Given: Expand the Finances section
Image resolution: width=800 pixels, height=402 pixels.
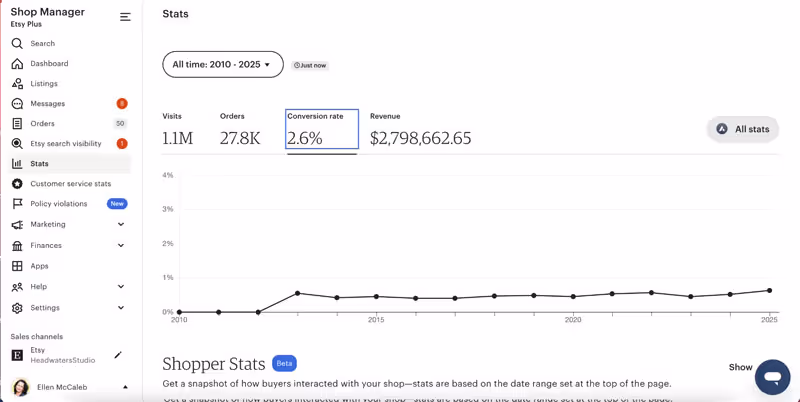Looking at the screenshot, I should 121,246.
